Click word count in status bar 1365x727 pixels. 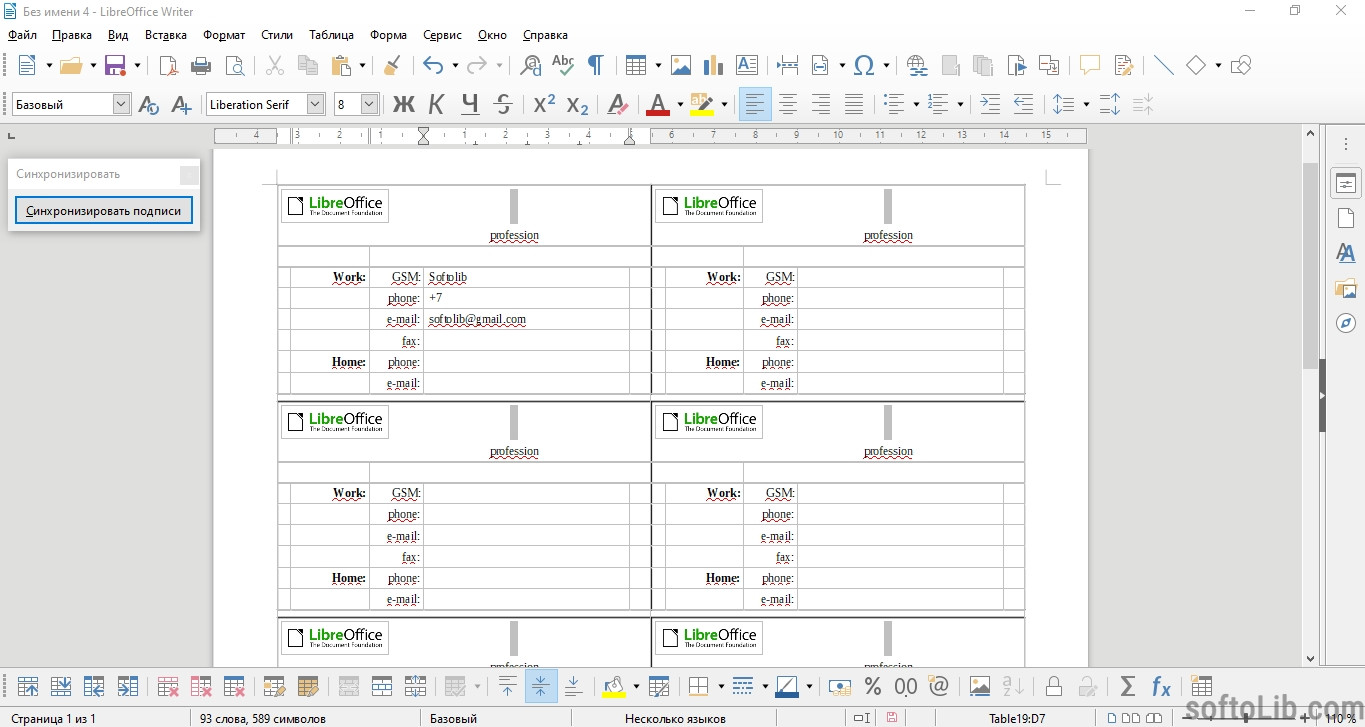pyautogui.click(x=262, y=718)
